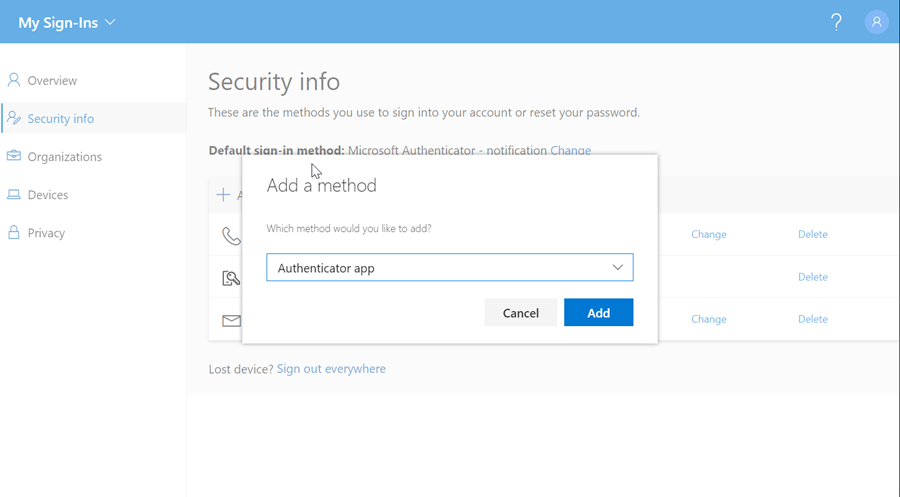
Task: Click the Overview person icon in sidebar
Action: coord(14,80)
